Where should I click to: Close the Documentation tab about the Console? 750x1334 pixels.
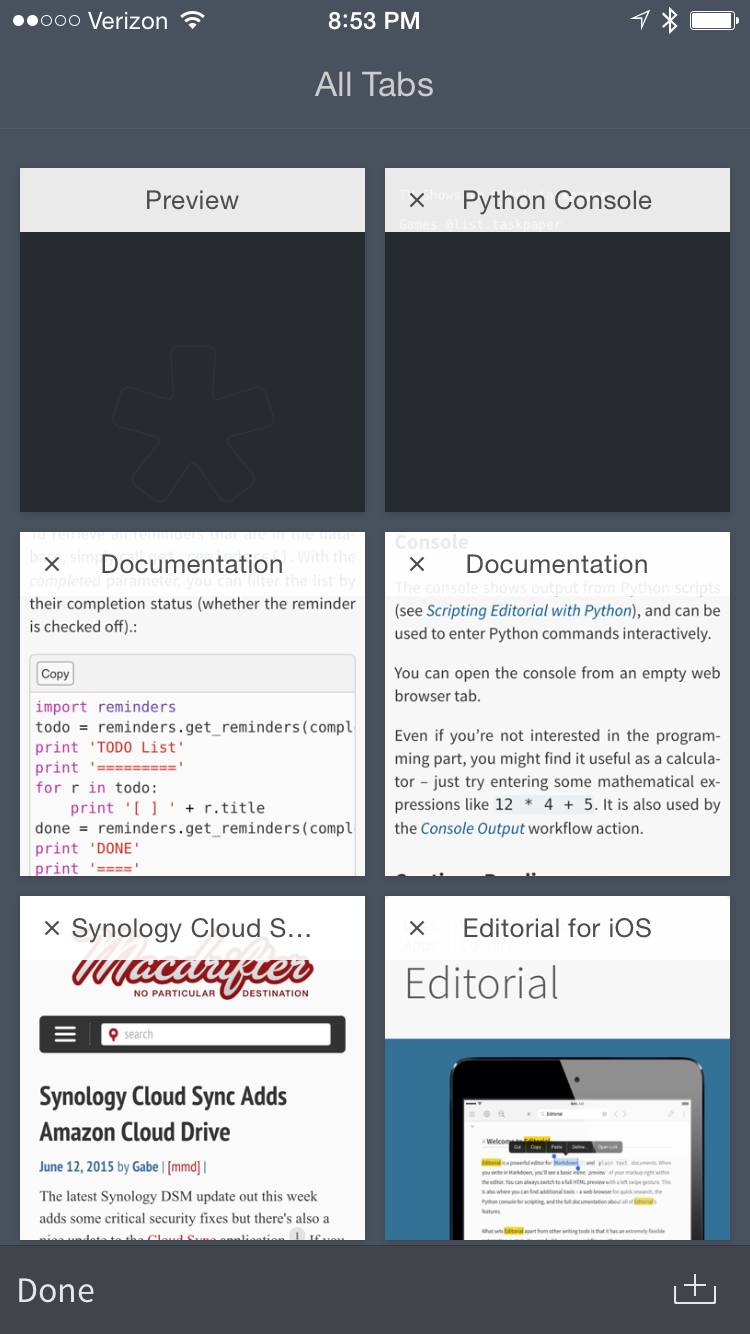[x=417, y=564]
